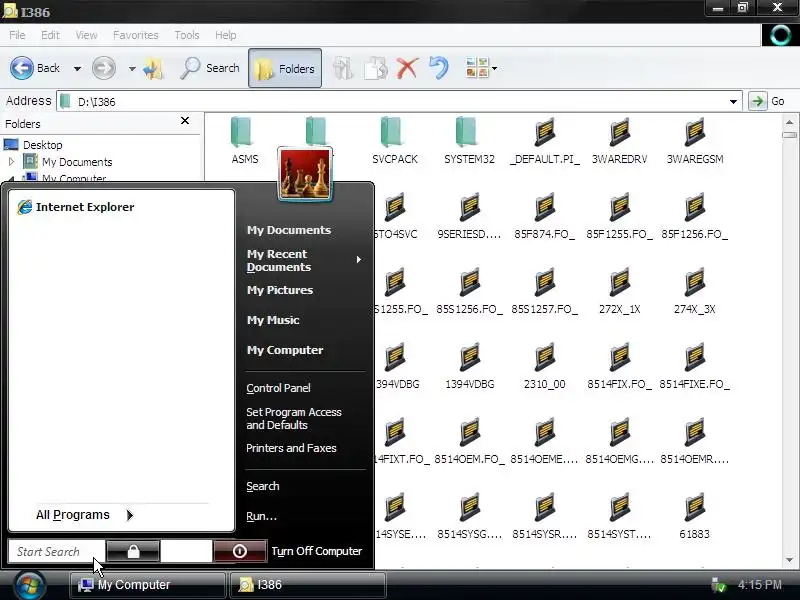Open the Help menu
The height and width of the screenshot is (600, 800).
click(226, 35)
